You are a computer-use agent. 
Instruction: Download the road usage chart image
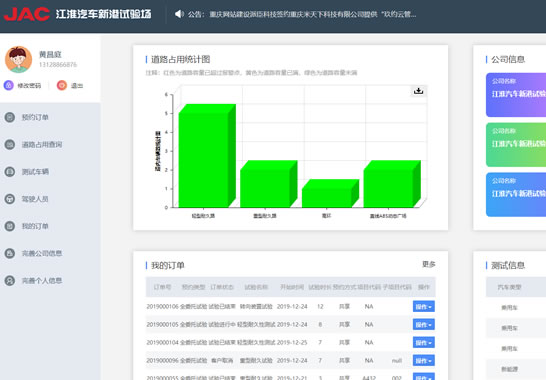(x=418, y=91)
